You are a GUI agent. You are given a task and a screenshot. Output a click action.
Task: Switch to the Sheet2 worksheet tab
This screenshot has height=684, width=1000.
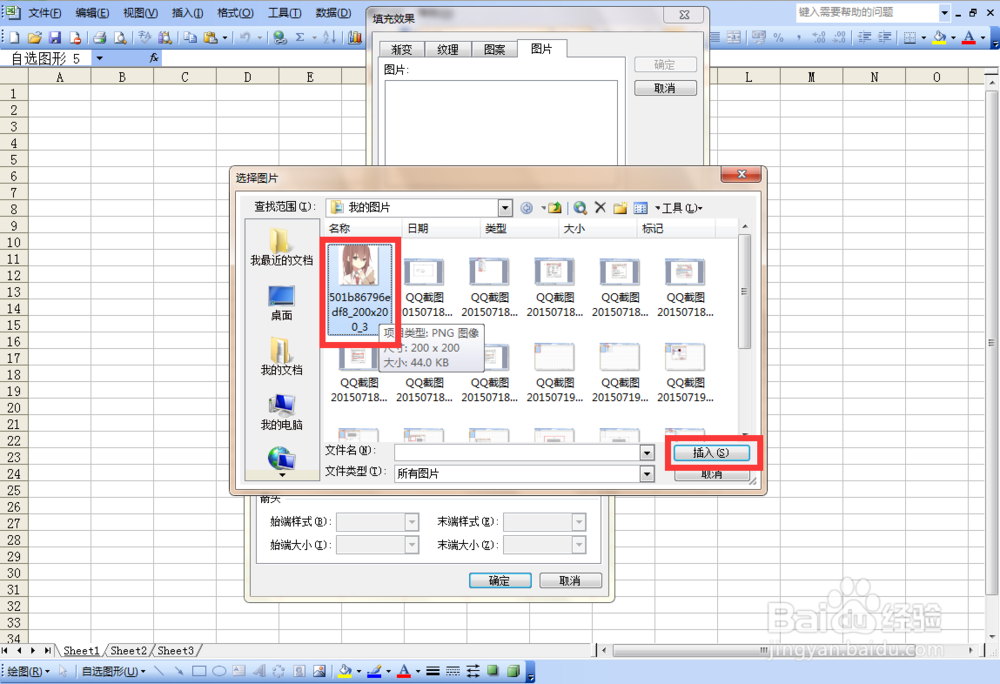coord(128,650)
